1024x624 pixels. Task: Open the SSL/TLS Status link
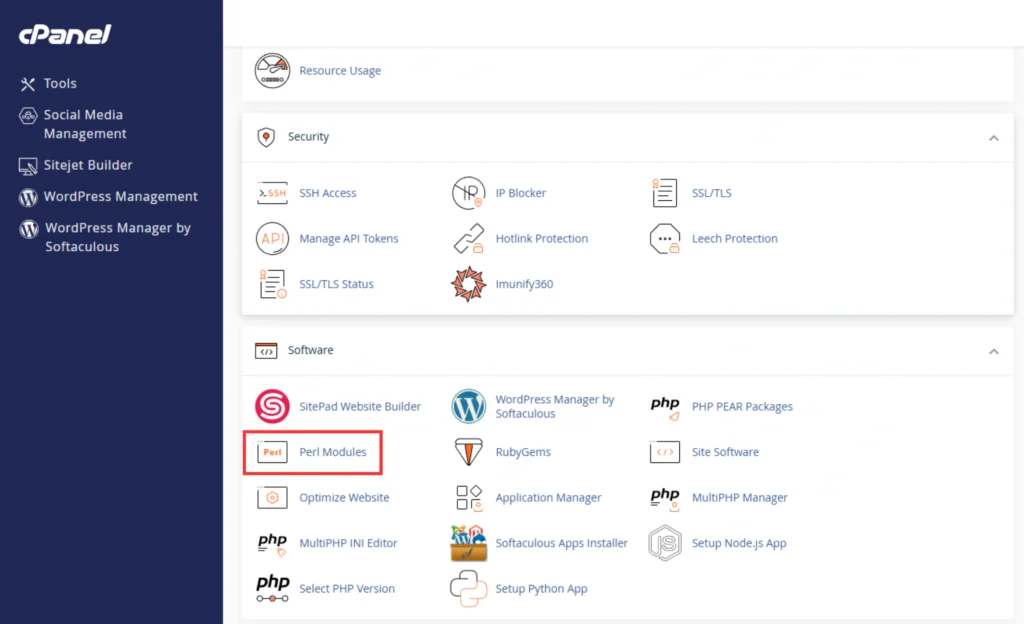point(336,285)
